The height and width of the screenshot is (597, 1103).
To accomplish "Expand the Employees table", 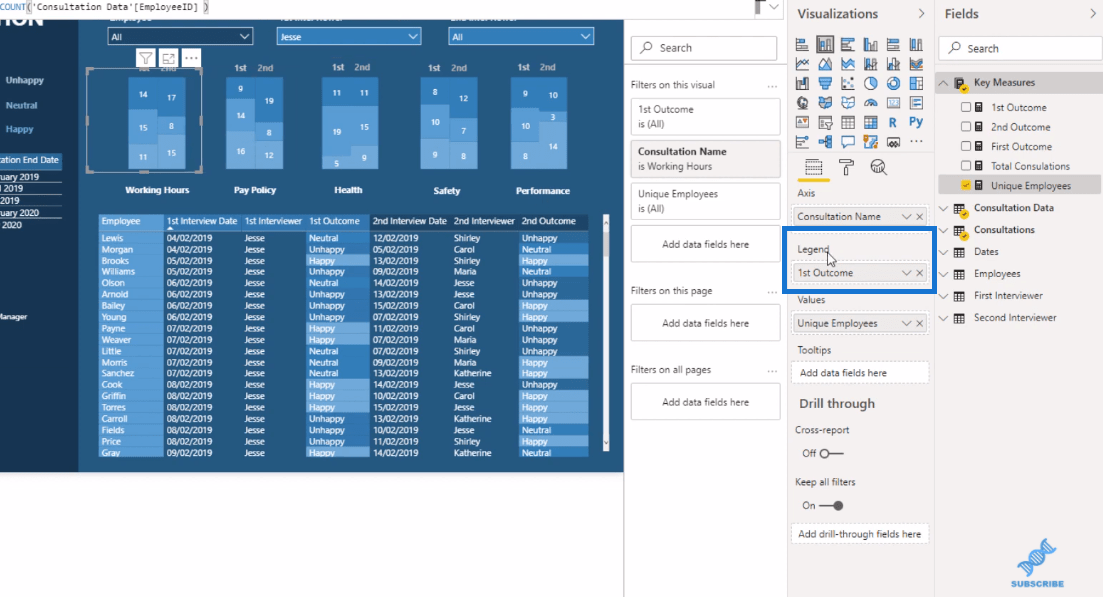I will tap(943, 274).
